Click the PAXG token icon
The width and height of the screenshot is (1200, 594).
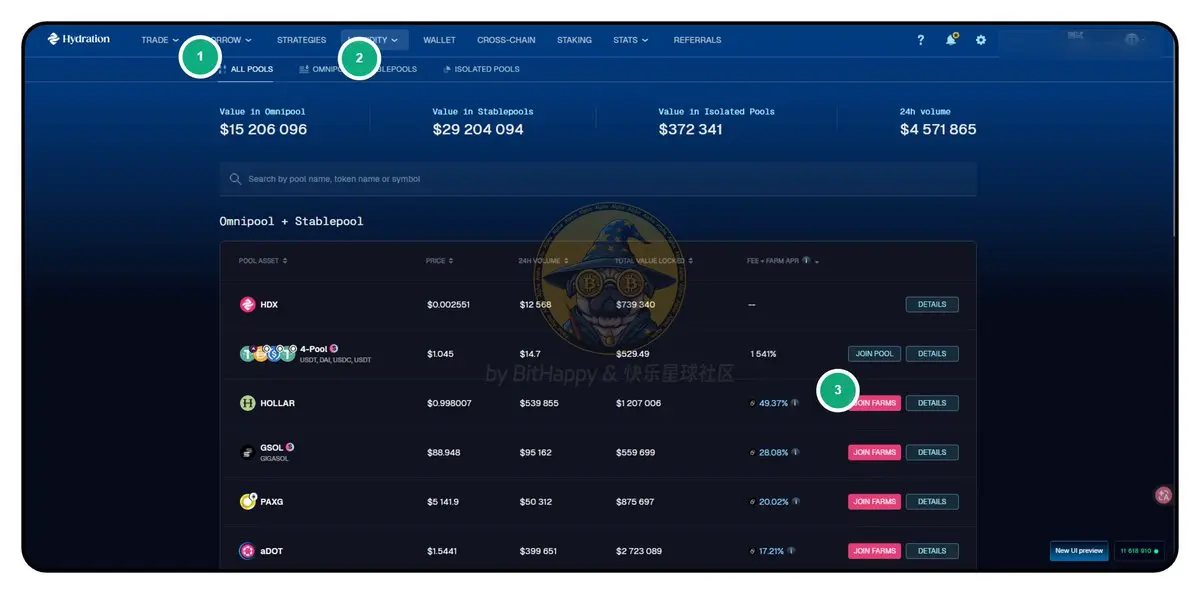point(248,501)
